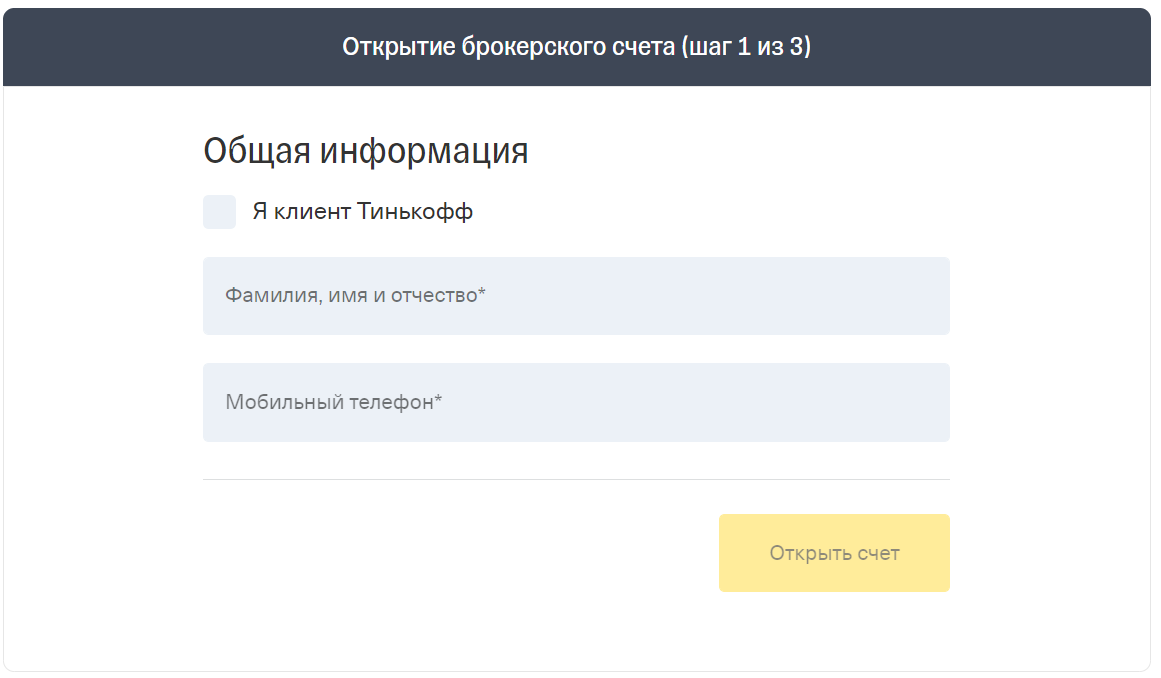The image size is (1161, 678).
Task: Click the "Фамилия, имя и отчество" input field
Action: point(576,296)
